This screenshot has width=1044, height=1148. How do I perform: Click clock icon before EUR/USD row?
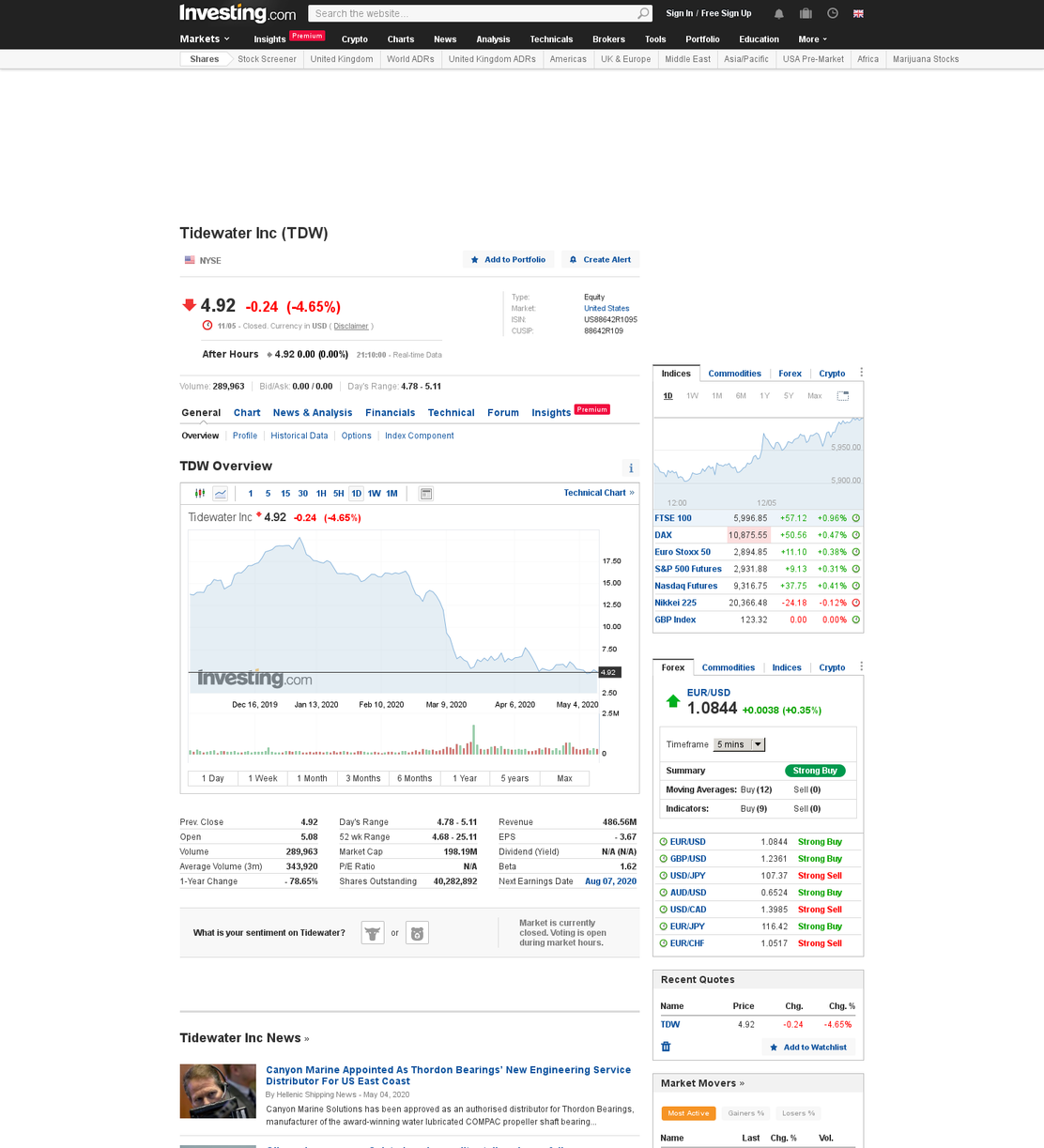663,842
